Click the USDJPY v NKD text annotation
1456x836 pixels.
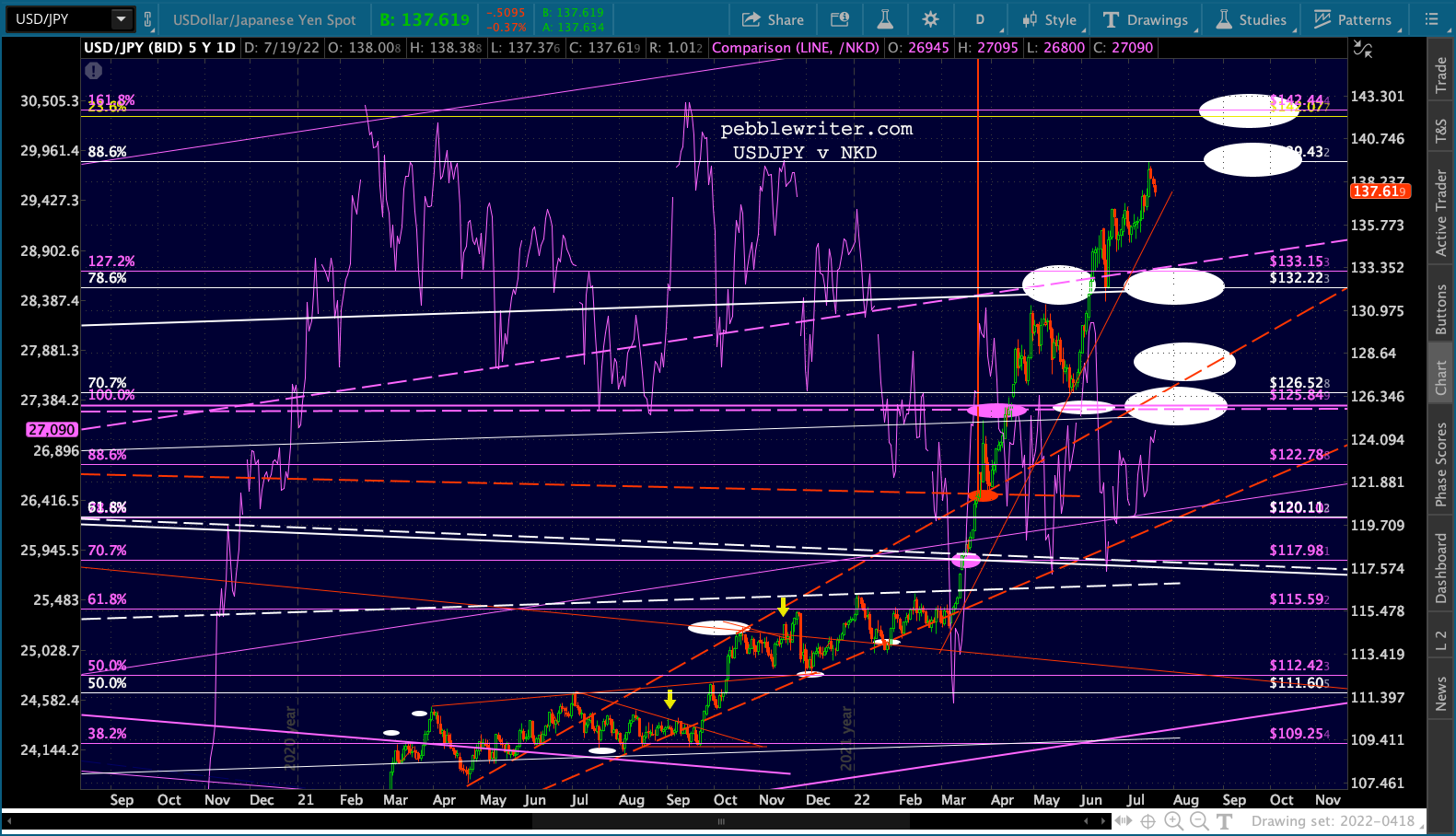click(805, 153)
